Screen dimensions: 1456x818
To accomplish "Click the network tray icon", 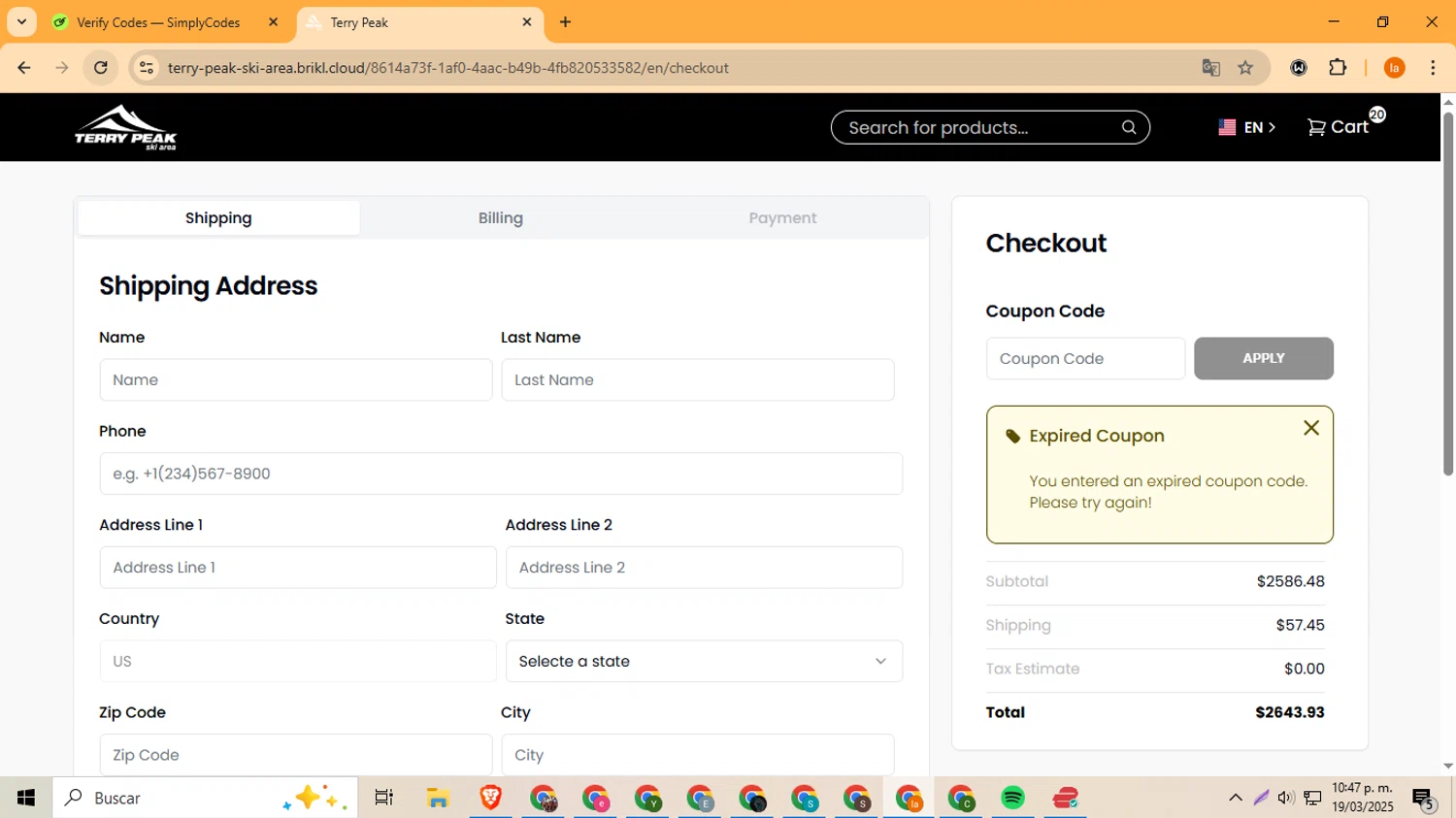I will pos(1312,798).
